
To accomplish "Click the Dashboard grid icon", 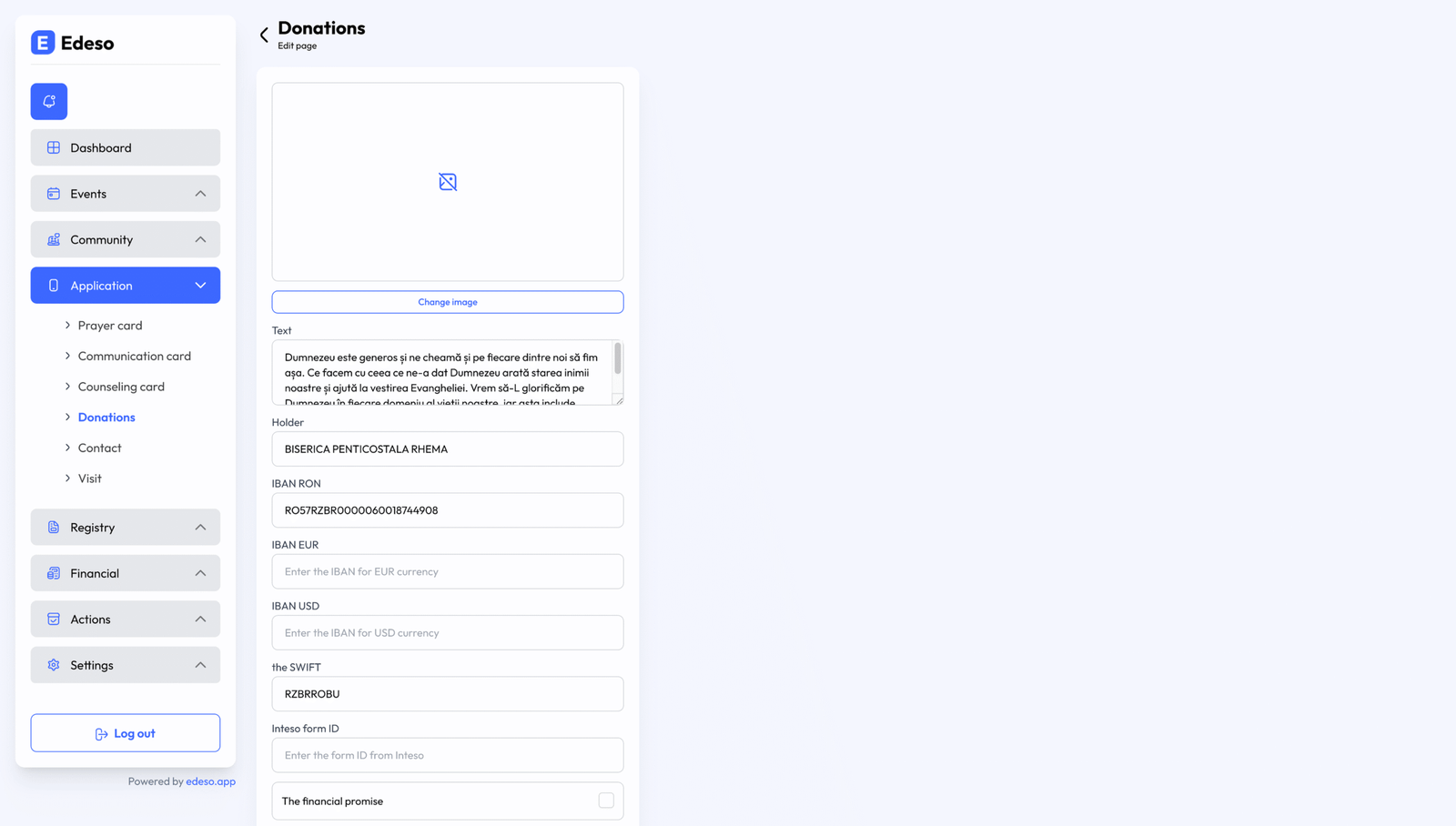I will pos(54,147).
